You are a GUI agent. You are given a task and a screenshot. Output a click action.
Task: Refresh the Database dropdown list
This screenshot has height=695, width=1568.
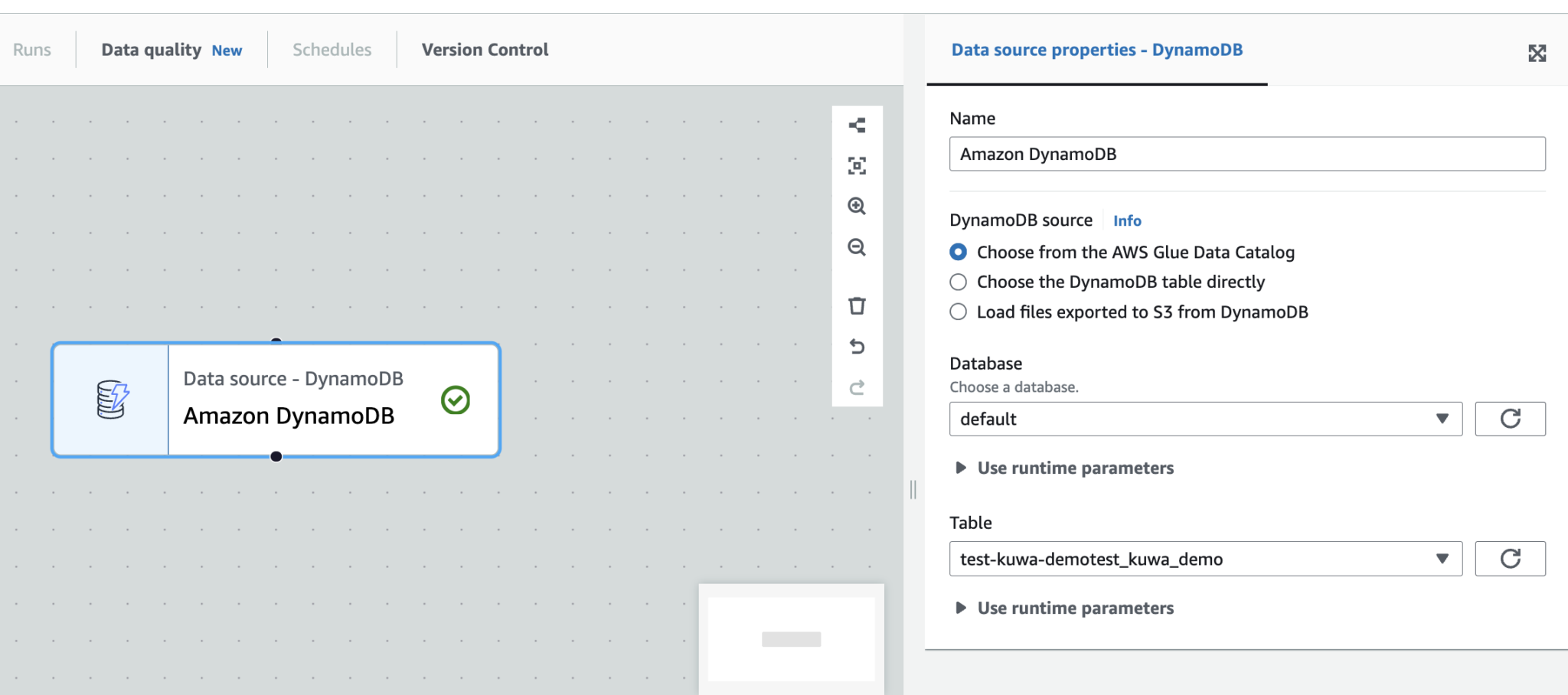point(1509,419)
